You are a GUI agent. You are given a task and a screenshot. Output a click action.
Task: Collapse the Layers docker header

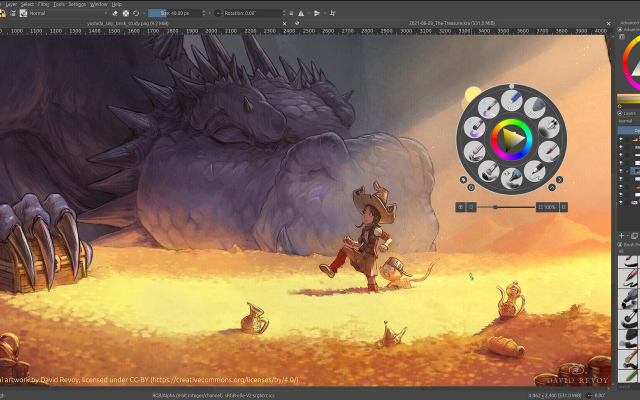click(620, 113)
